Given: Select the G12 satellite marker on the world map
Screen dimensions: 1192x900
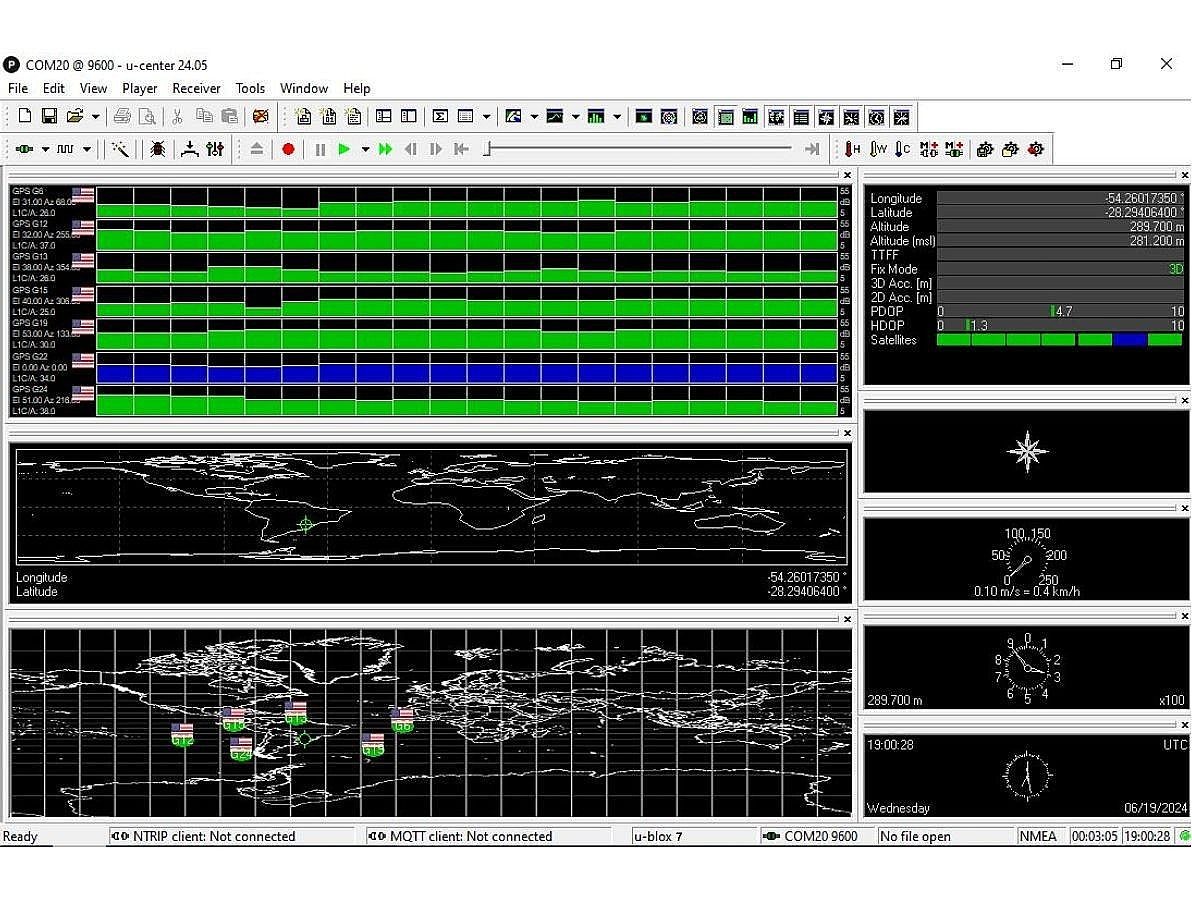Looking at the screenshot, I should [182, 734].
